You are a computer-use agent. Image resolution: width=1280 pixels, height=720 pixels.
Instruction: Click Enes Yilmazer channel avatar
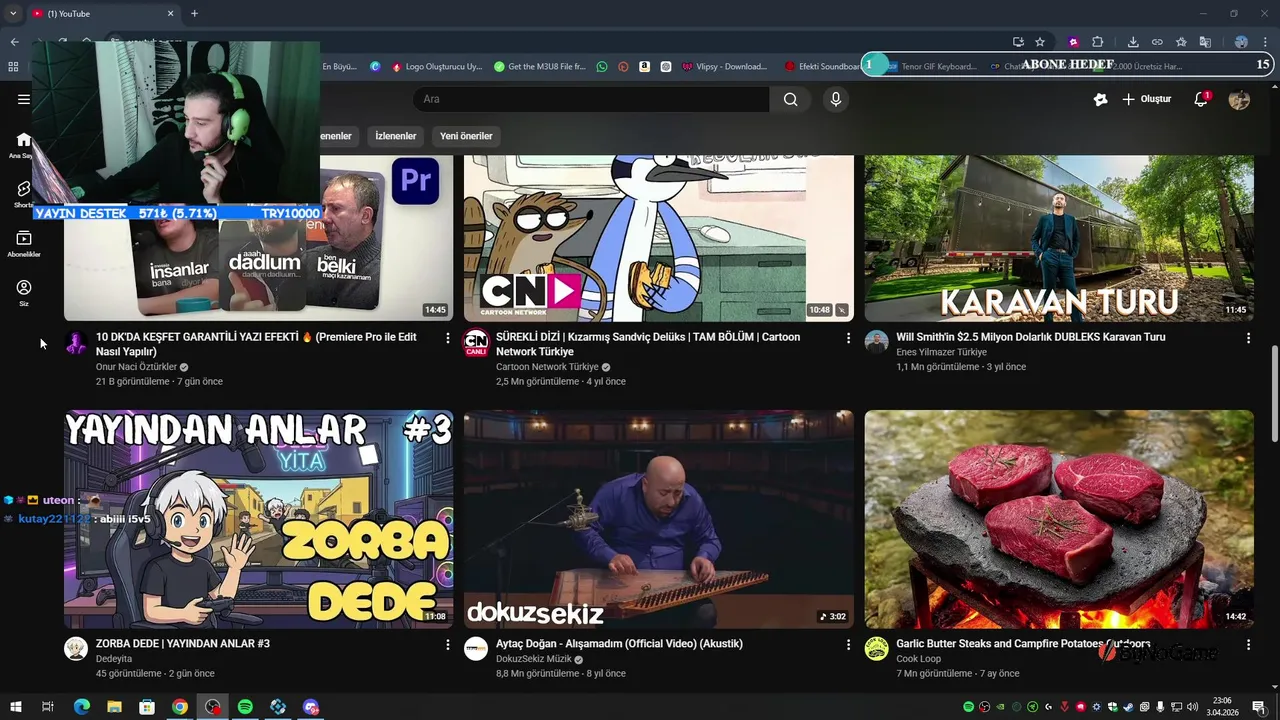pos(876,342)
